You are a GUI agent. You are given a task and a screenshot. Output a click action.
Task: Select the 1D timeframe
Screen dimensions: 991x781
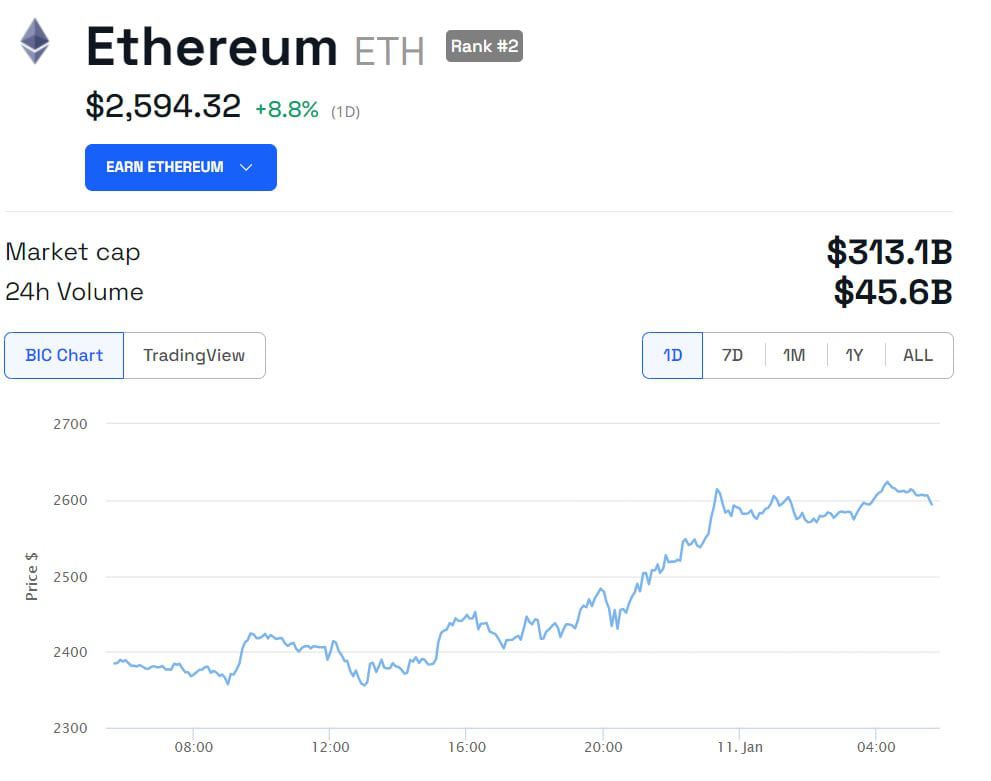coord(672,355)
